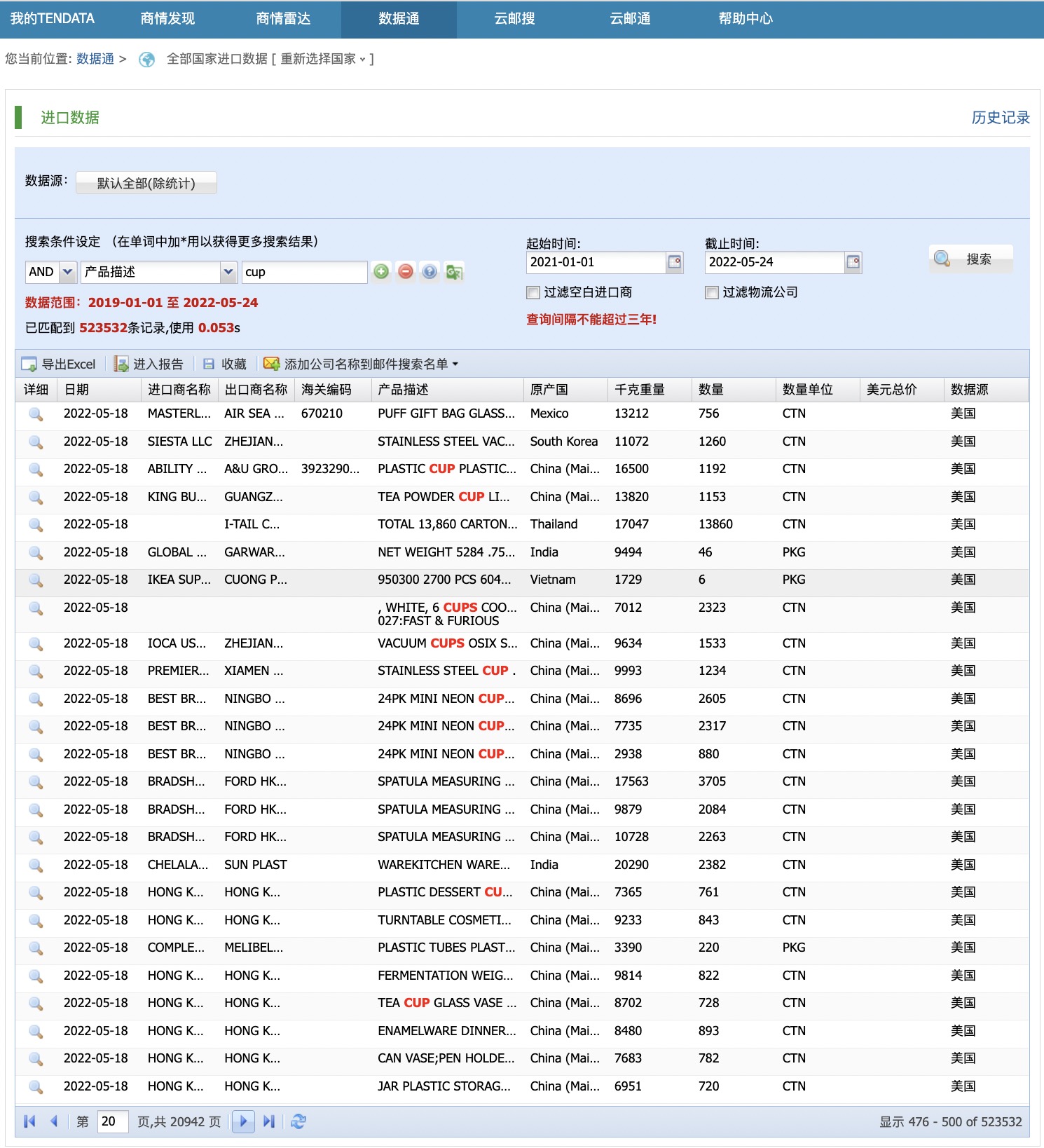Viewport: 1044px width, 1148px height.
Task: Sort by 原产国 column header
Action: coord(565,390)
